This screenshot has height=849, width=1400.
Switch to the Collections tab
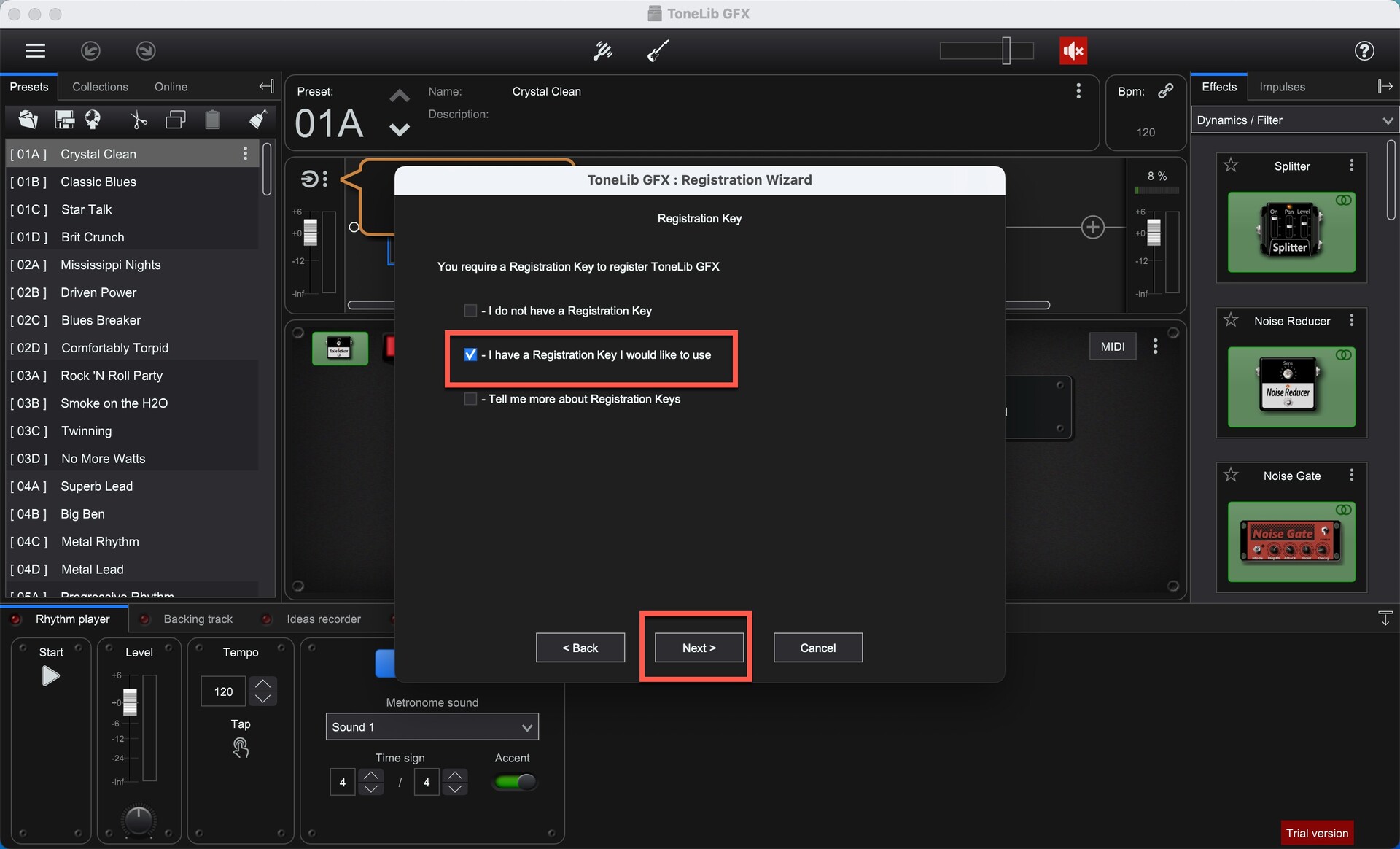click(100, 87)
